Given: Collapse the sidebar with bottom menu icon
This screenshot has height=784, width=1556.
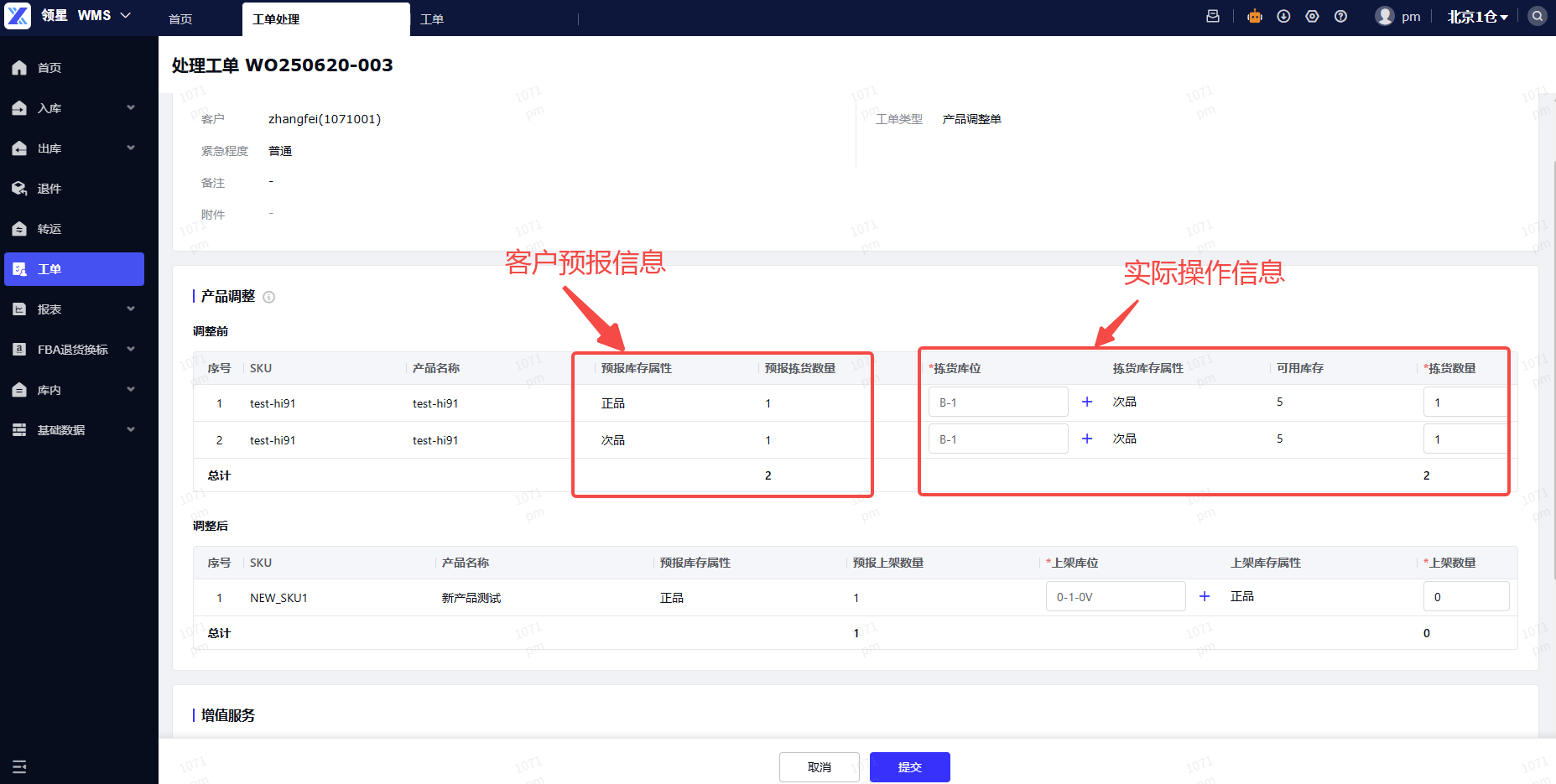Looking at the screenshot, I should point(19,766).
